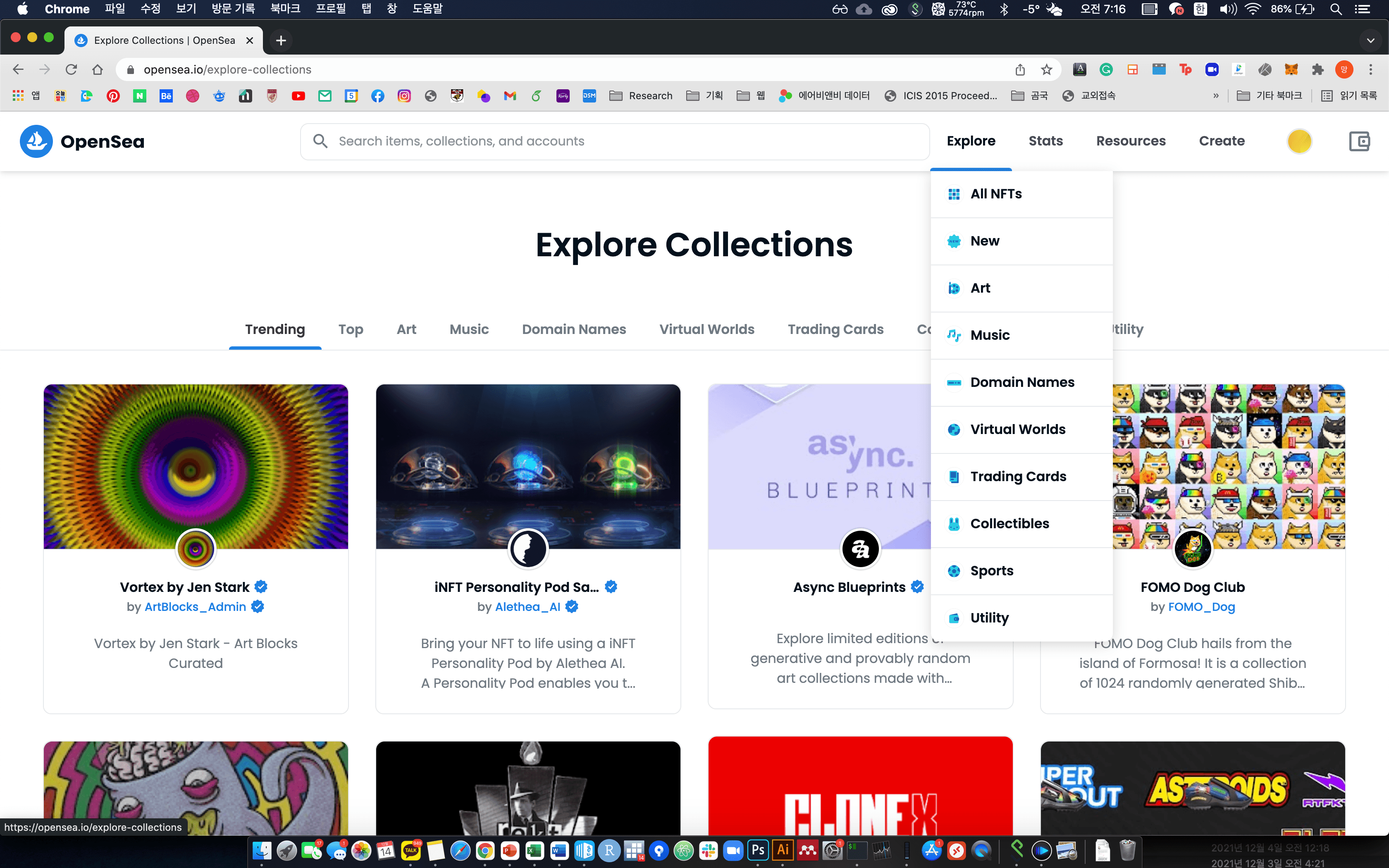Switch to the Virtual Worlds tab

click(x=706, y=329)
